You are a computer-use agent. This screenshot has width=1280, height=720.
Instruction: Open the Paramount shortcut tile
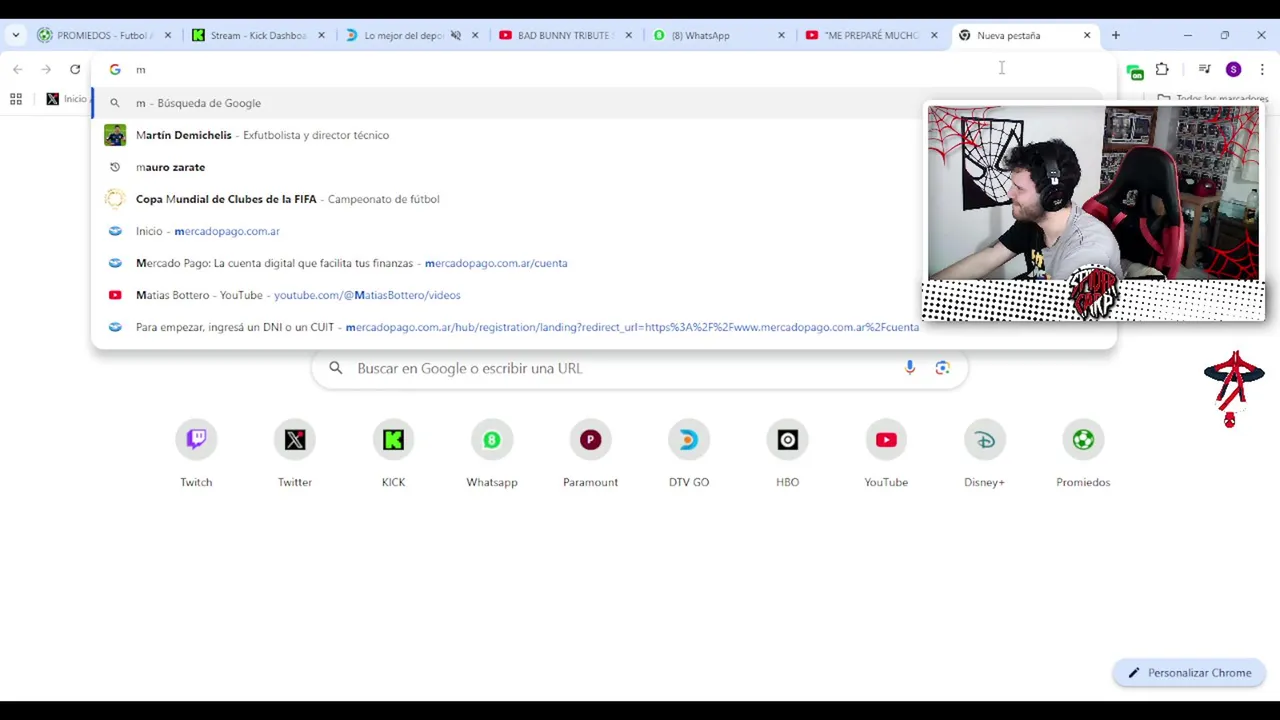tap(590, 455)
